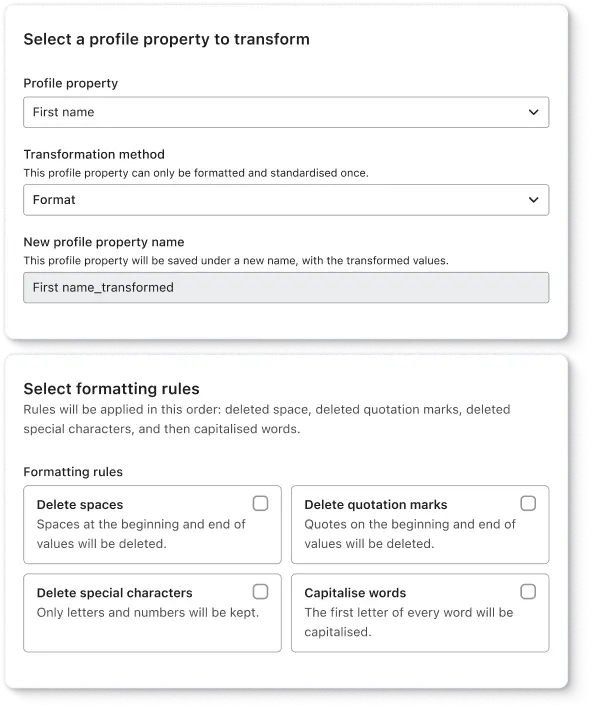Click the First name_transformed input field
This screenshot has width=597, height=715.
tap(286, 287)
